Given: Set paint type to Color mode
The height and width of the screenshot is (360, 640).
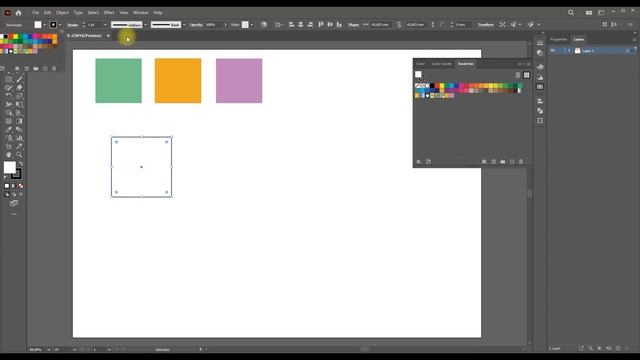Looking at the screenshot, I should [x=7, y=186].
